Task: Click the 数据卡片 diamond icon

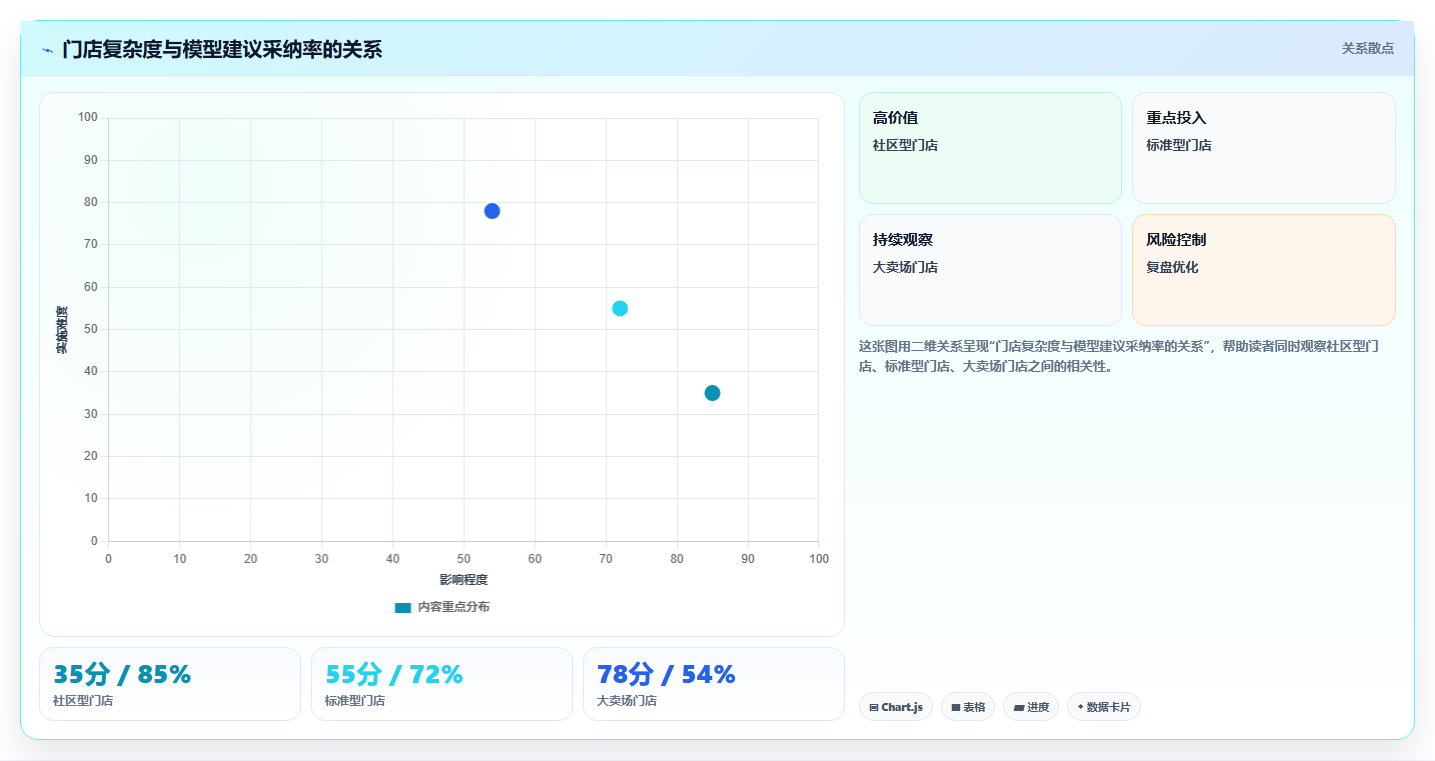Action: (1081, 707)
